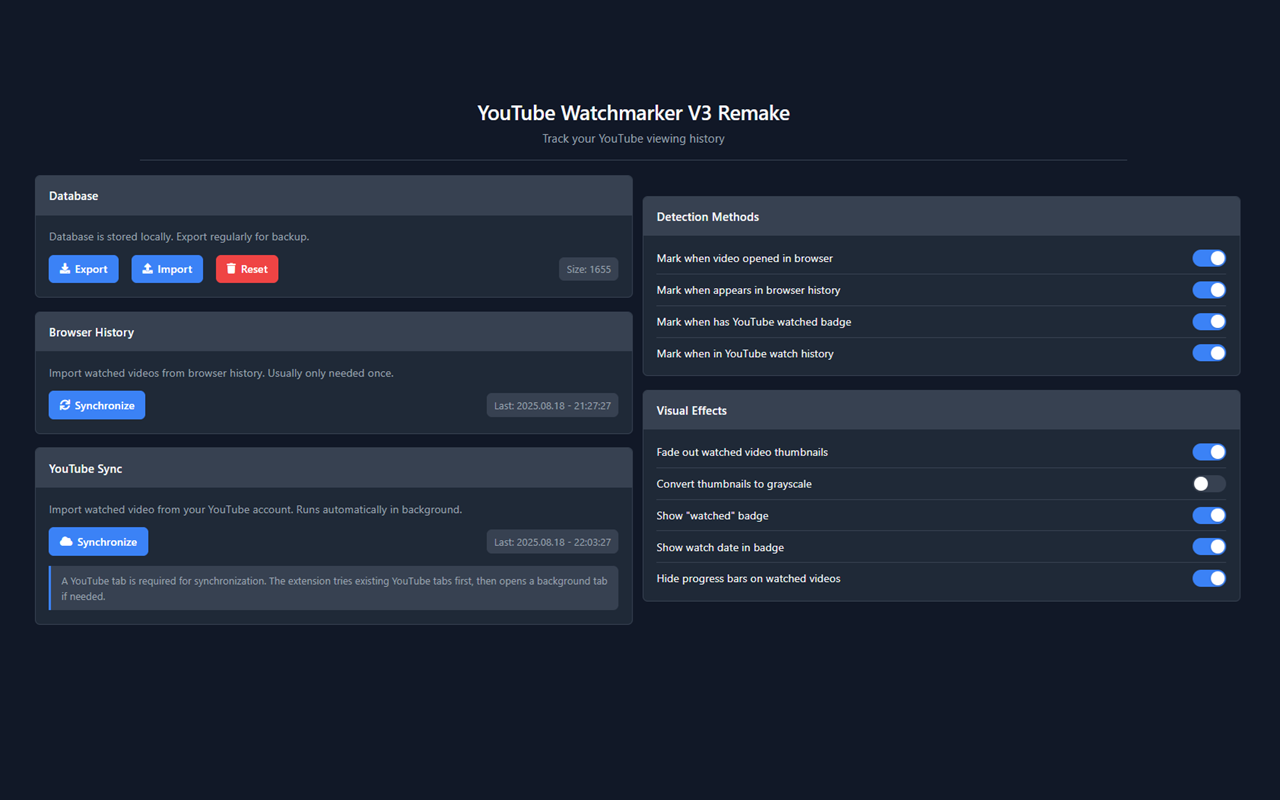The image size is (1280, 800).
Task: Toggle the 'Show "watched" badge' switch
Action: pyautogui.click(x=1209, y=515)
